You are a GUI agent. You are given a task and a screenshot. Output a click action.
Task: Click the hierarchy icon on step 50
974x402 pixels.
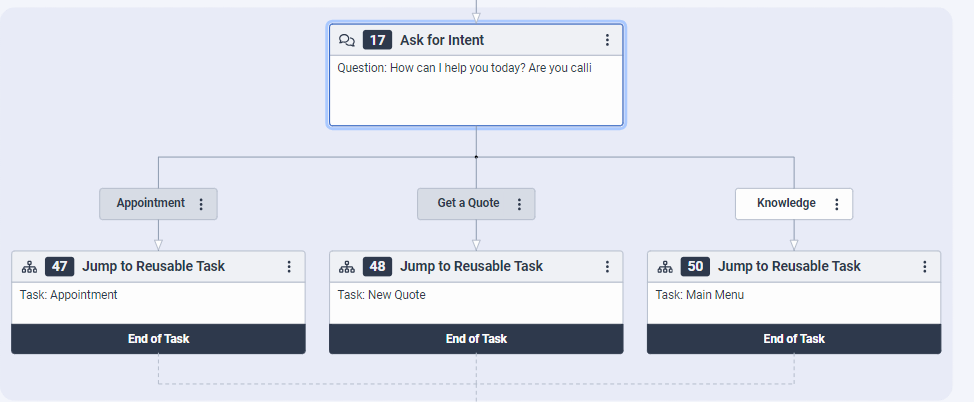665,267
